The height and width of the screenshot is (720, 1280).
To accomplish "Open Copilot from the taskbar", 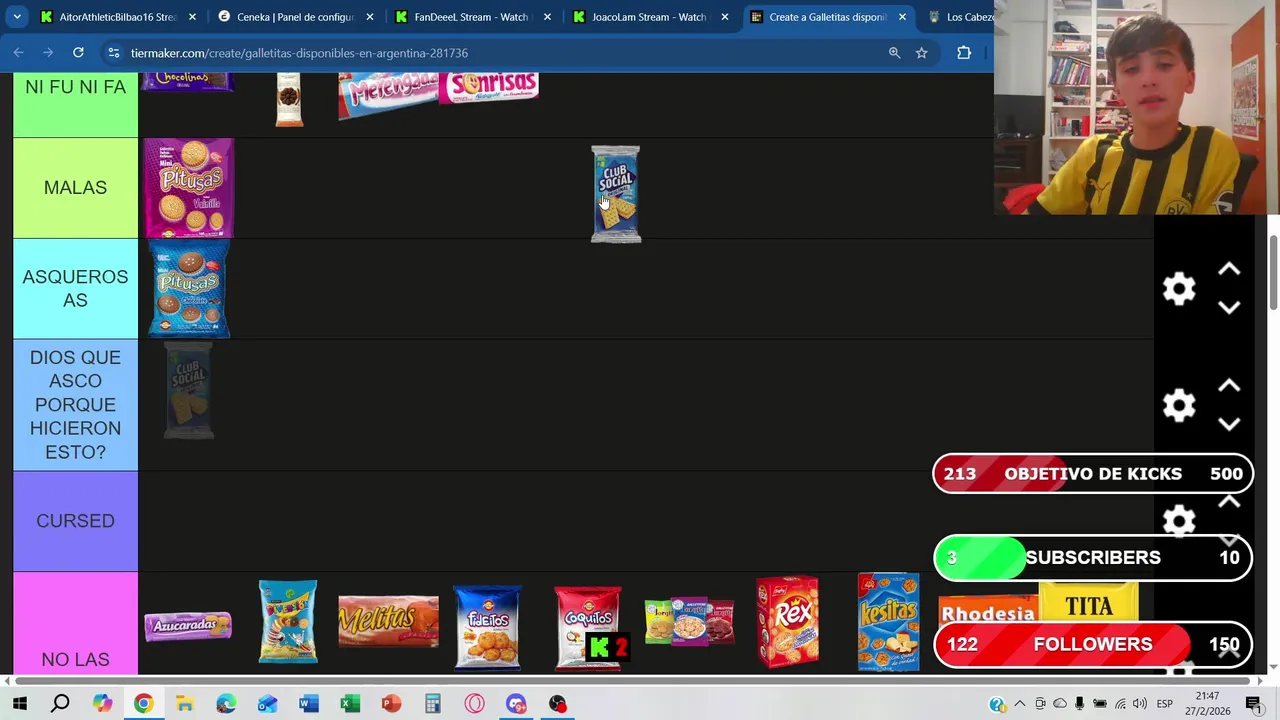I will pyautogui.click(x=102, y=704).
